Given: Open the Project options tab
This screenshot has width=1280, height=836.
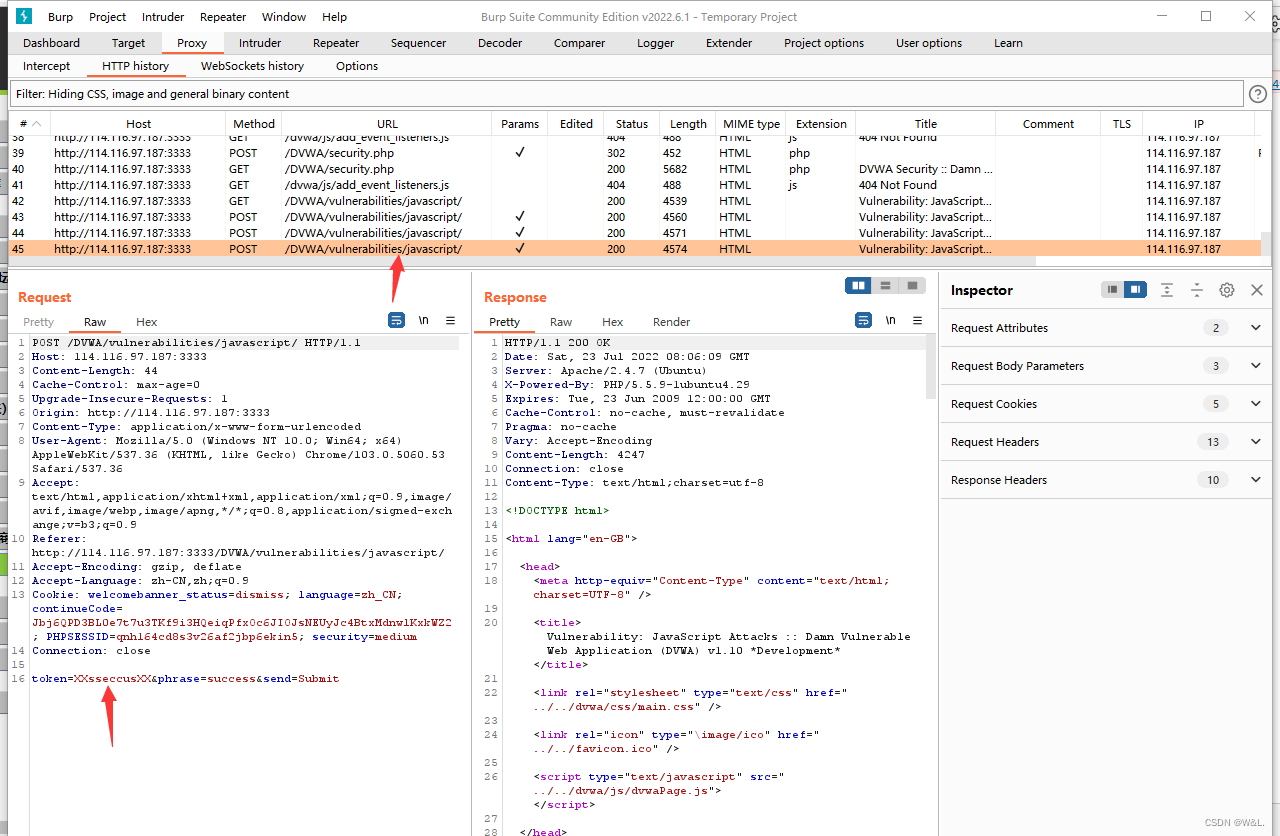Looking at the screenshot, I should coord(824,43).
